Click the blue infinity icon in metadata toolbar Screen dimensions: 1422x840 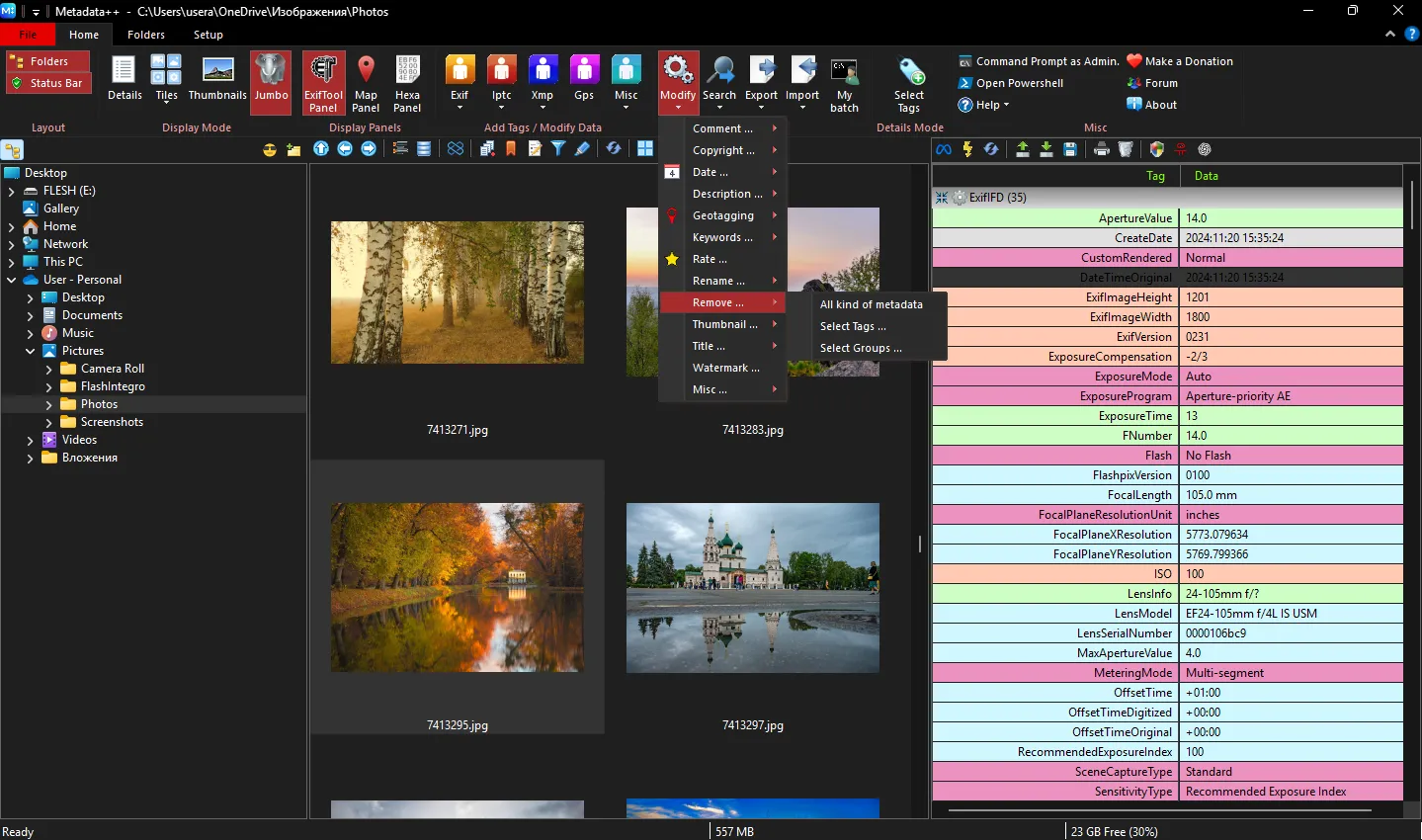tap(944, 149)
